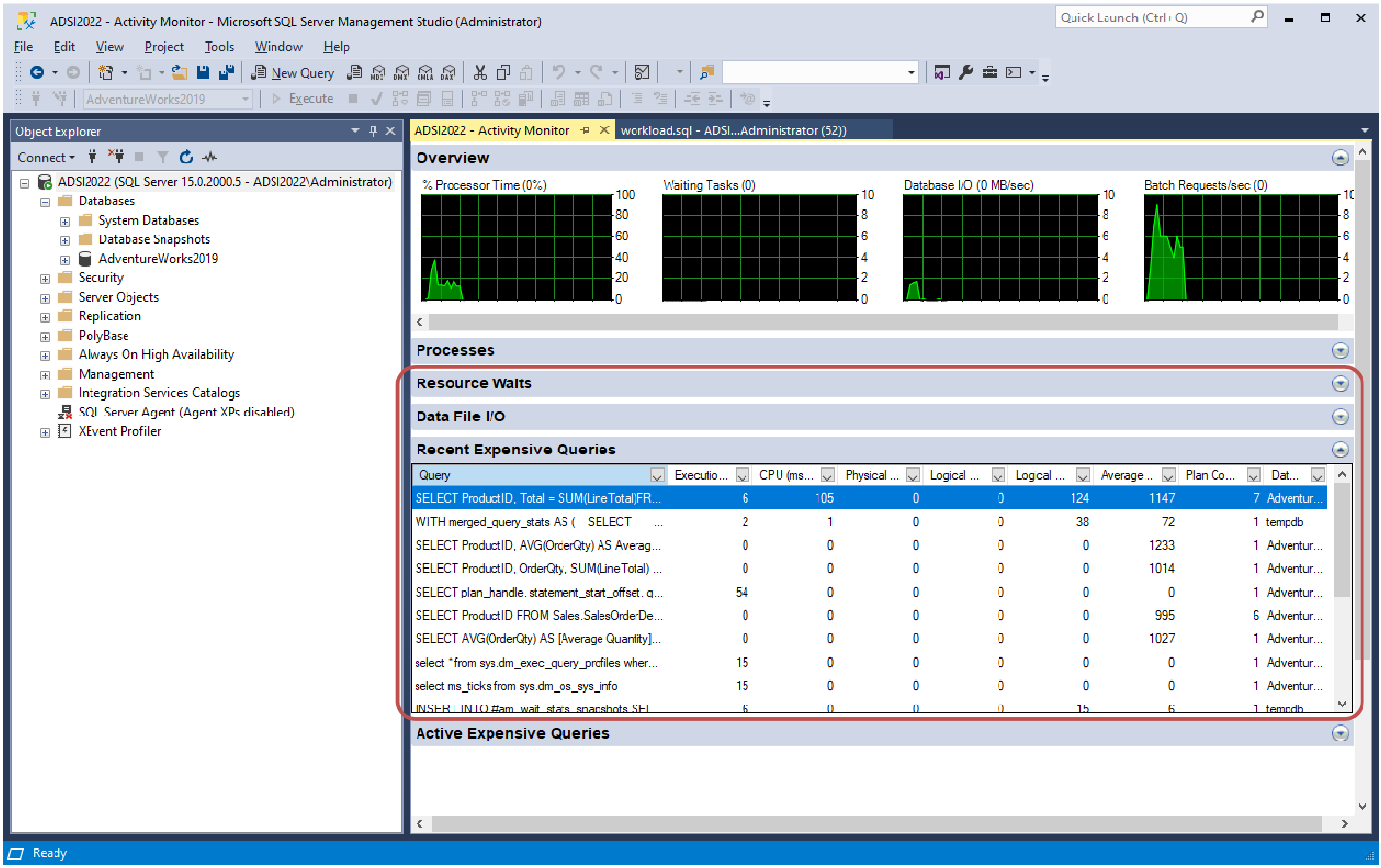Expand the Processes pane
1381x868 pixels.
(x=1340, y=351)
